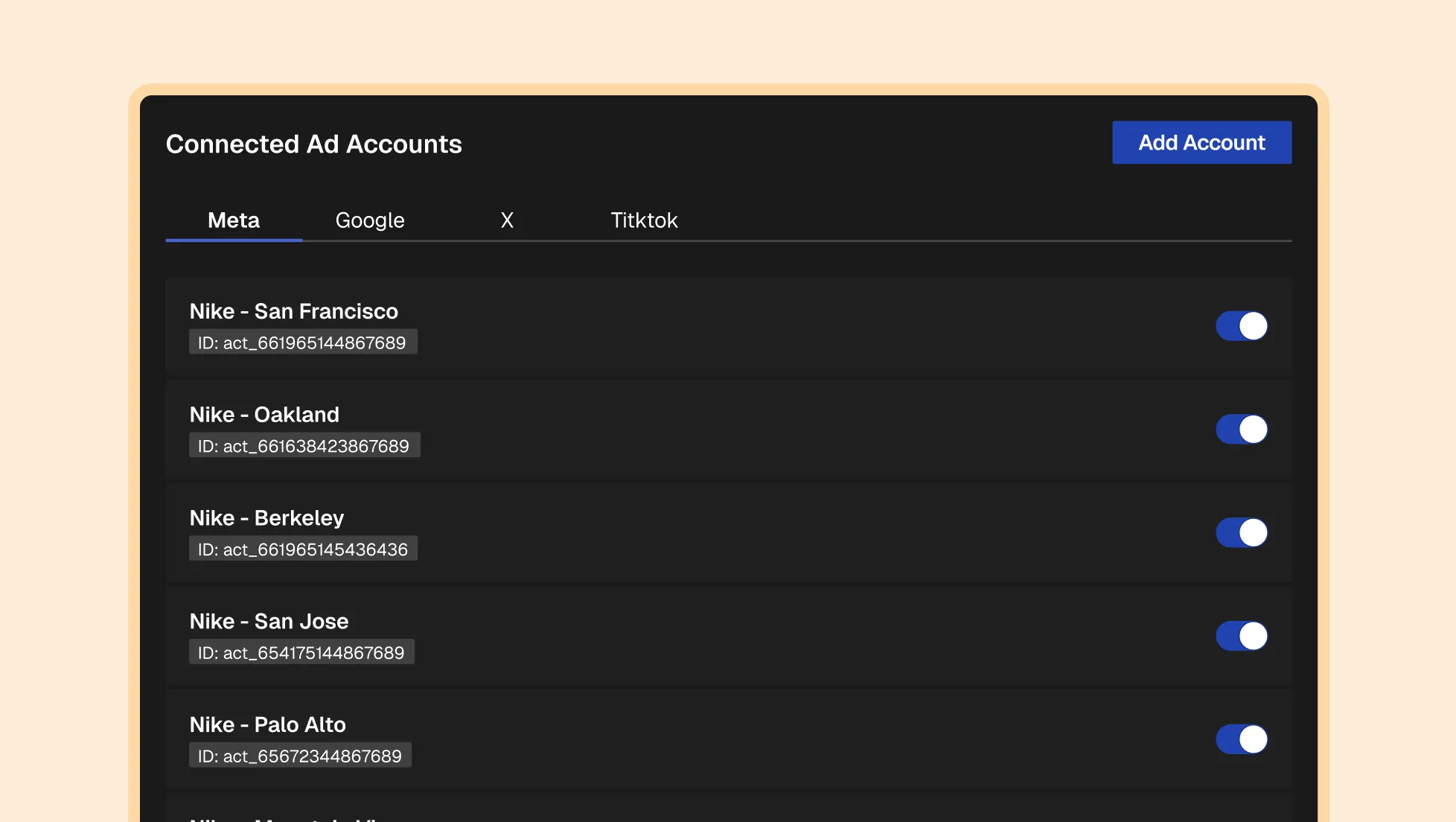Click the Connected Ad Accounts heading
The height and width of the screenshot is (822, 1456).
click(314, 144)
